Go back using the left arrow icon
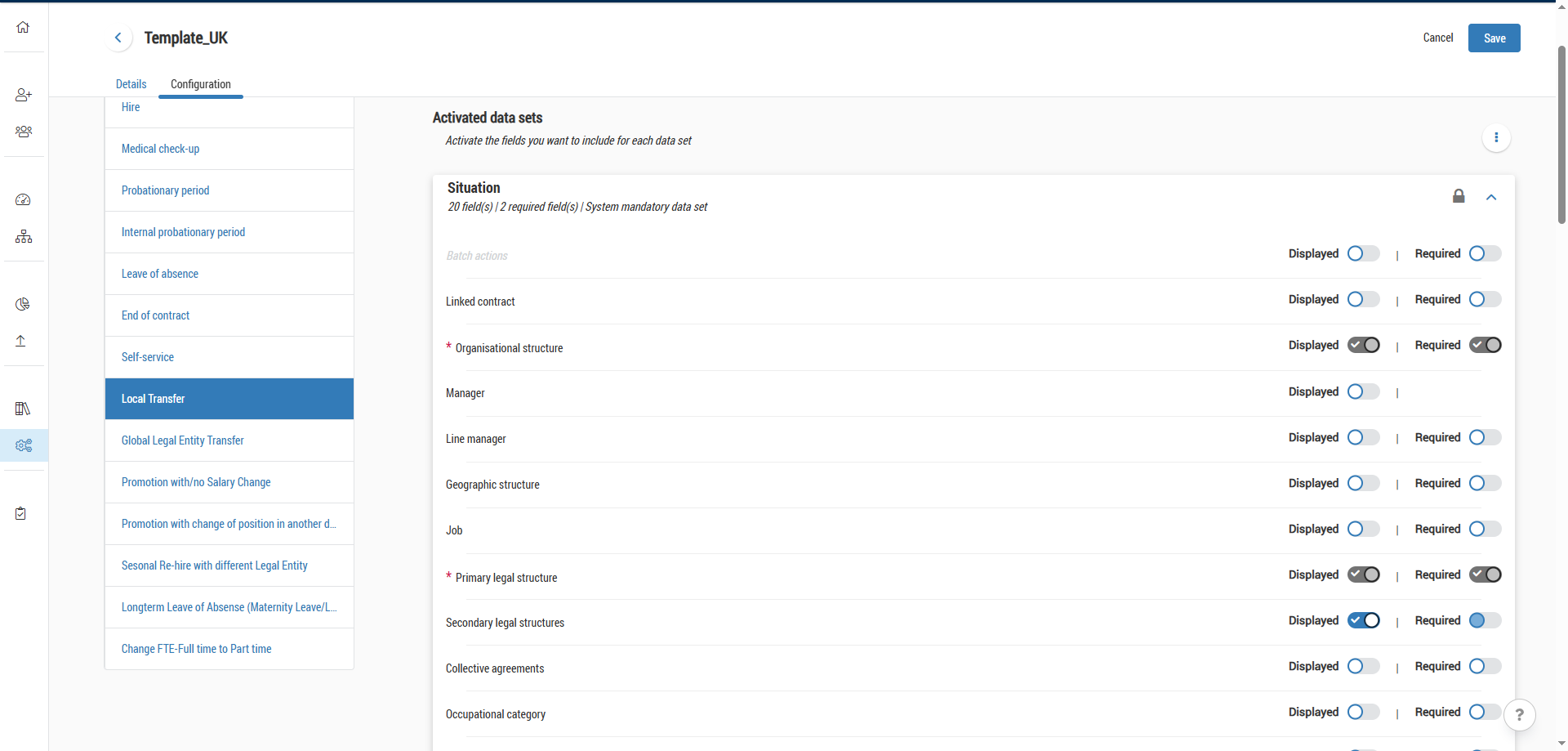Viewport: 1568px width, 751px height. 118,38
